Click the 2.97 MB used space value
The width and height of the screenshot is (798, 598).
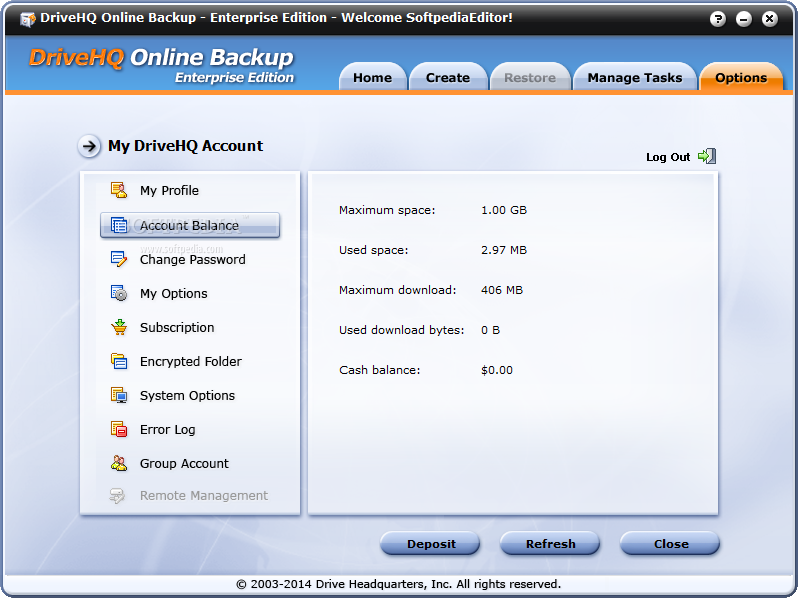[504, 250]
